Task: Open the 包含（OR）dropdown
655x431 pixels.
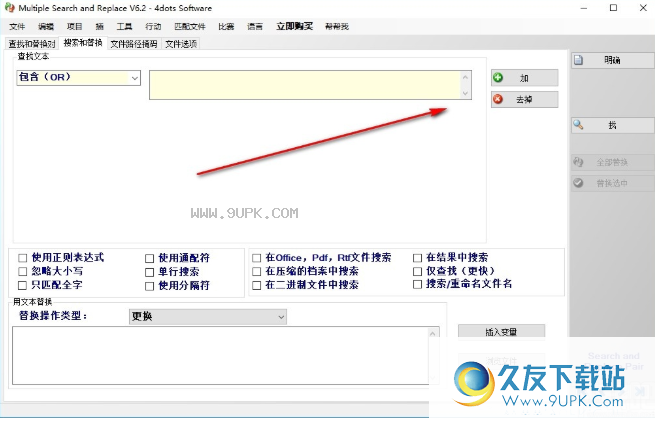Action: [x=79, y=78]
